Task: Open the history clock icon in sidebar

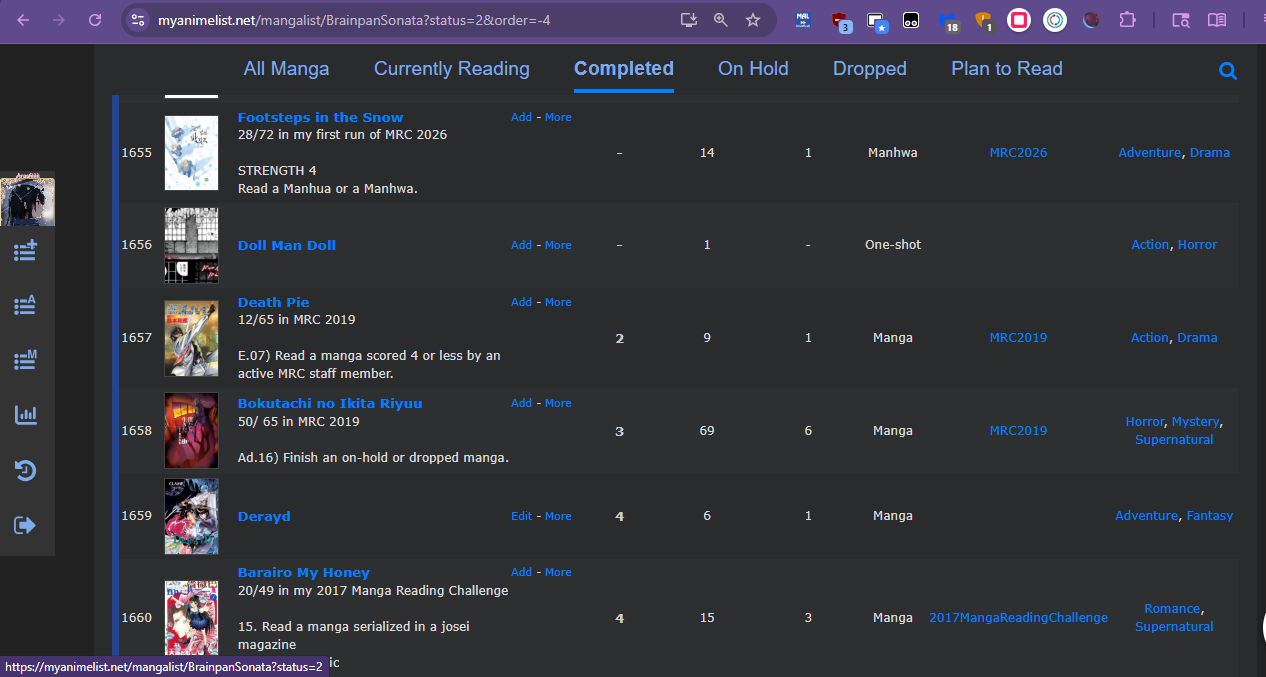Action: (26, 469)
